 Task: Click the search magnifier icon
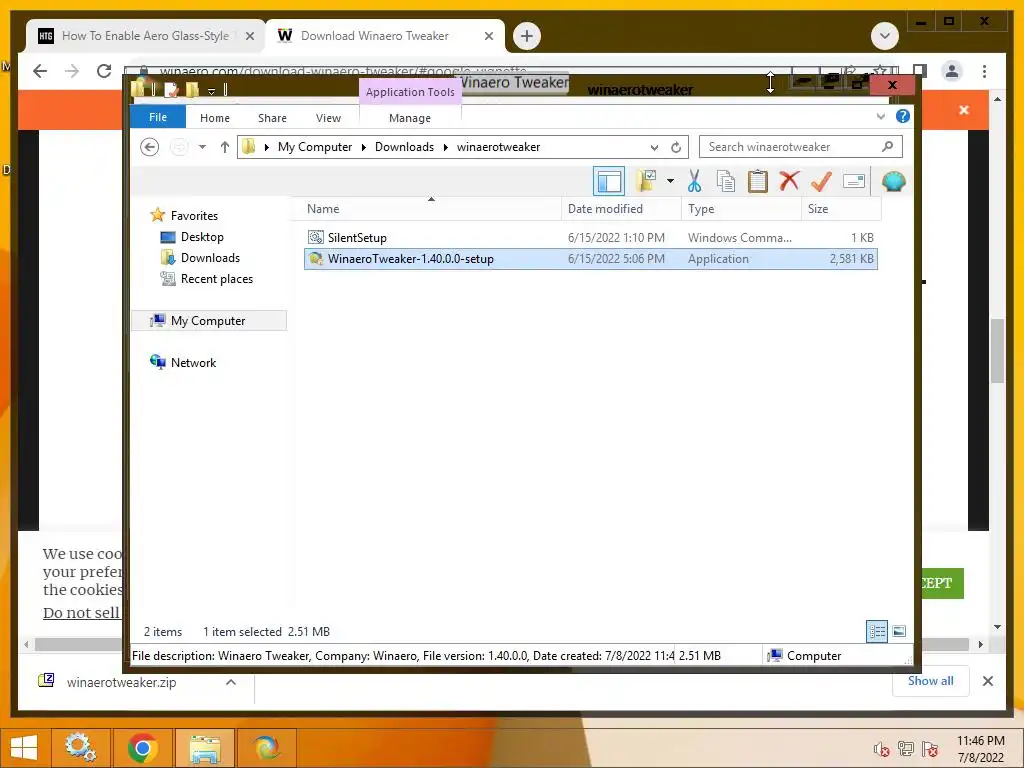(x=887, y=146)
